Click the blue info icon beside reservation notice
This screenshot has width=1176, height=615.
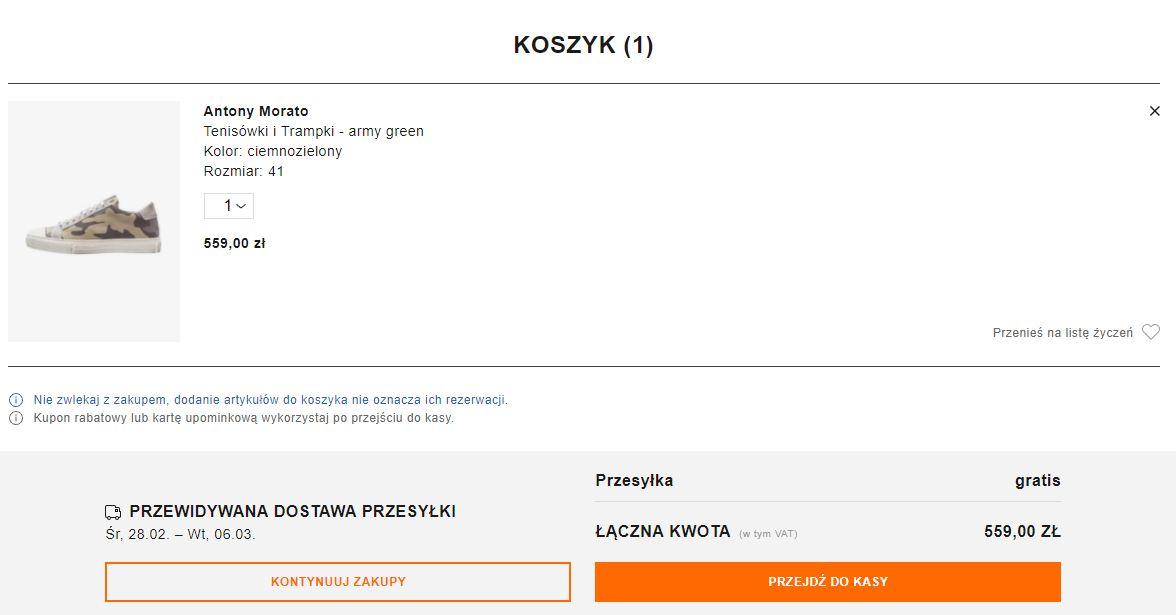[16, 400]
